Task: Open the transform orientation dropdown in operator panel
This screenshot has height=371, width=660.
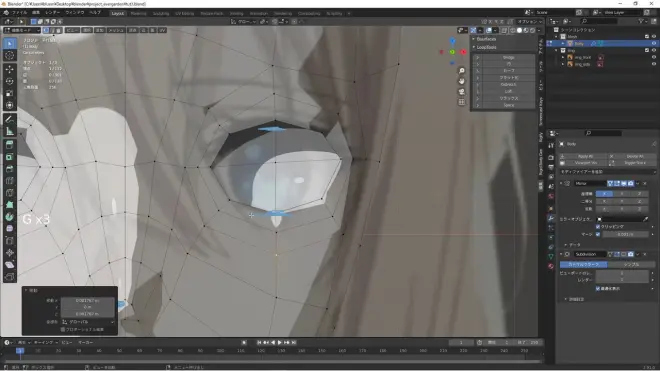Action: tap(88, 322)
